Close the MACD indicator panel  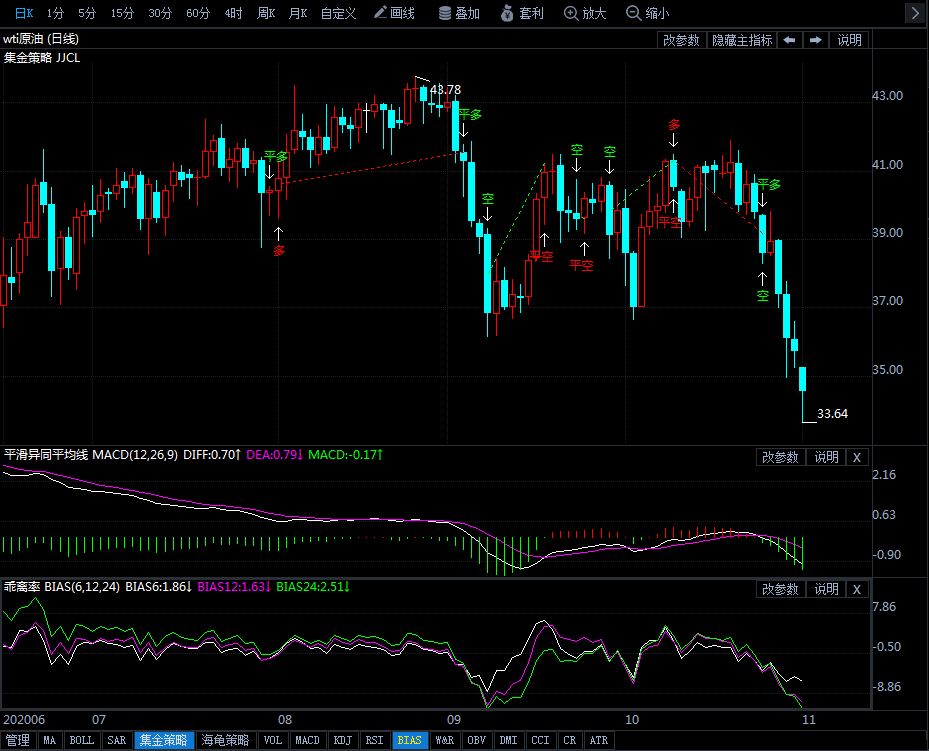[x=857, y=457]
